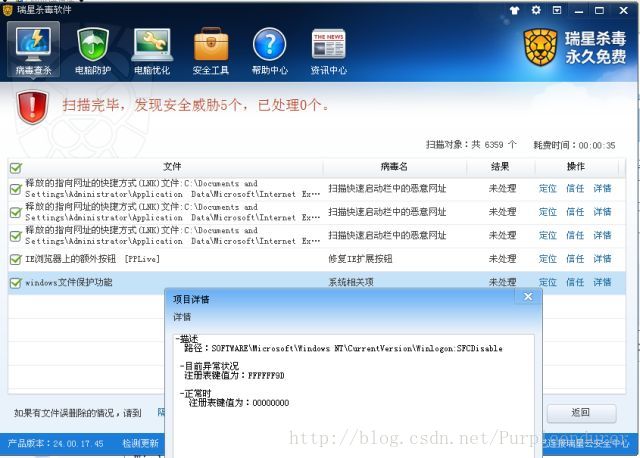Click the 文件 column header
The image size is (640, 458).
click(172, 167)
